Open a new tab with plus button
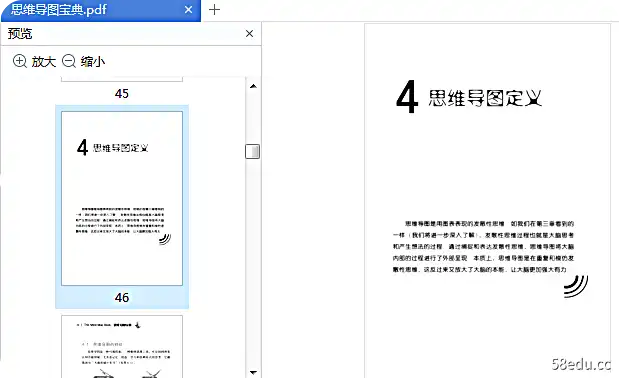Image resolution: width=619 pixels, height=378 pixels. pyautogui.click(x=214, y=9)
